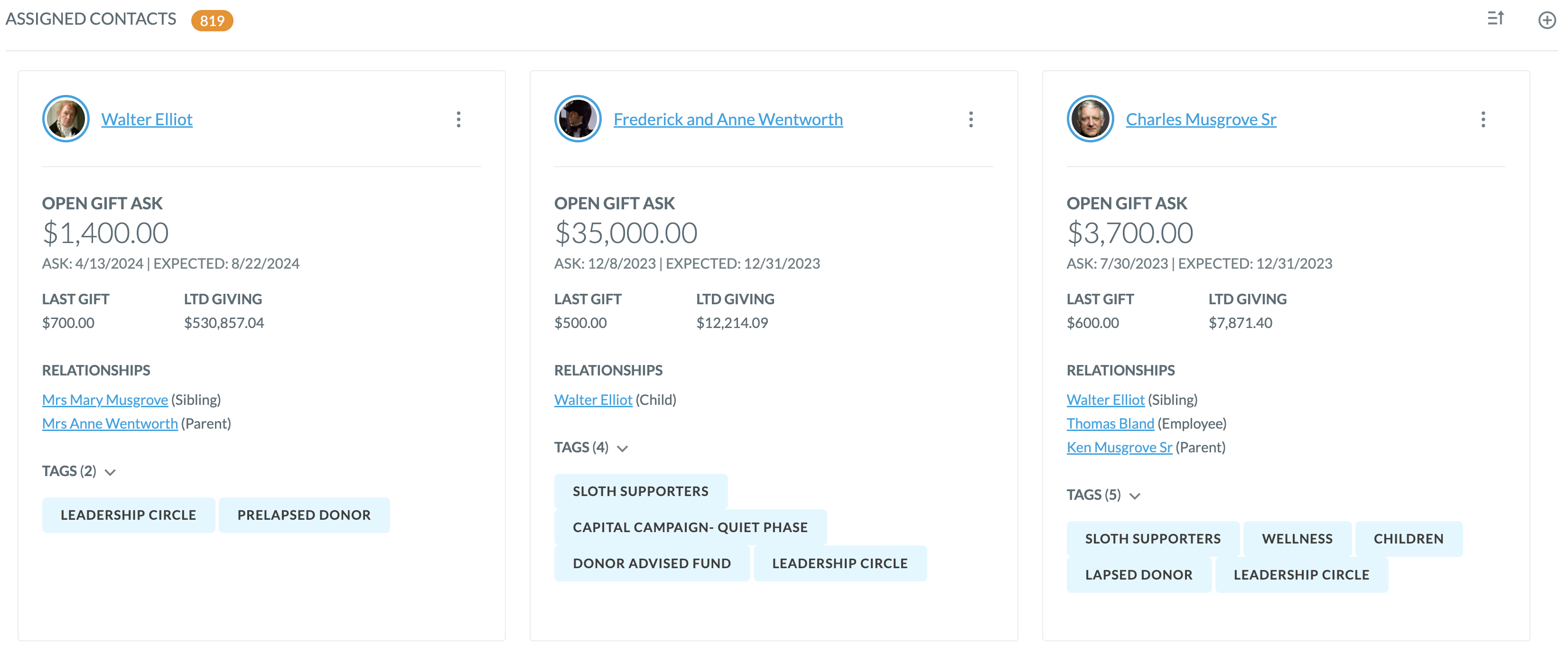Click Charles Musgrove's LEADERSHIP CIRCLE tag

coord(1301,575)
